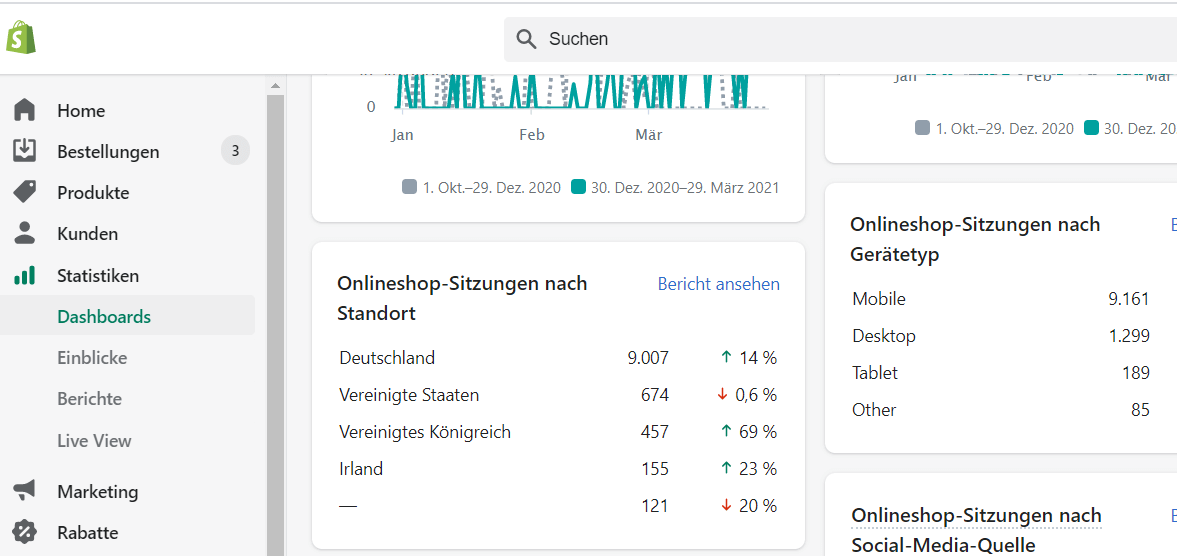Click the search magnifier icon

(x=527, y=39)
